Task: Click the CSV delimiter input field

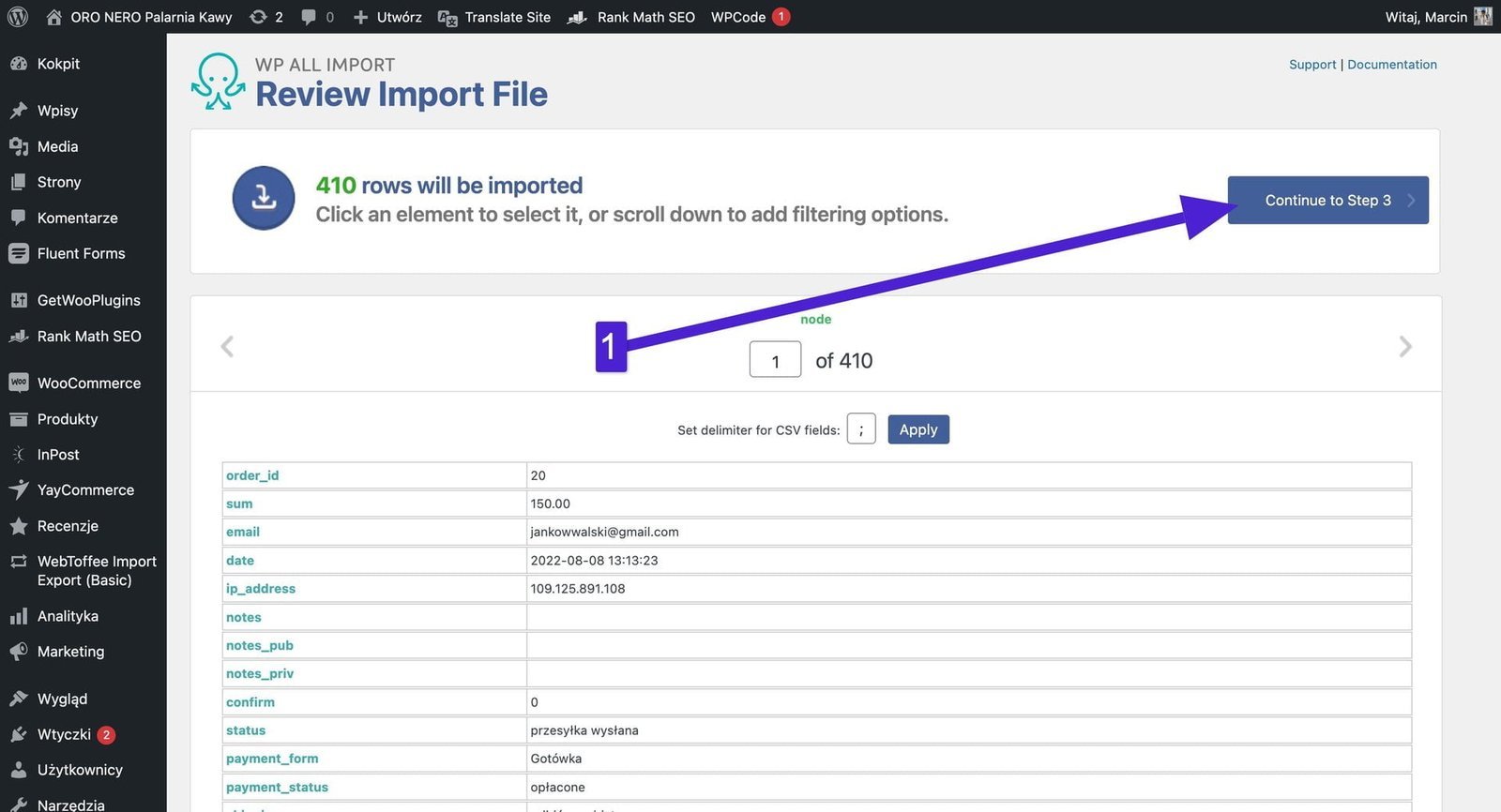Action: click(x=860, y=429)
